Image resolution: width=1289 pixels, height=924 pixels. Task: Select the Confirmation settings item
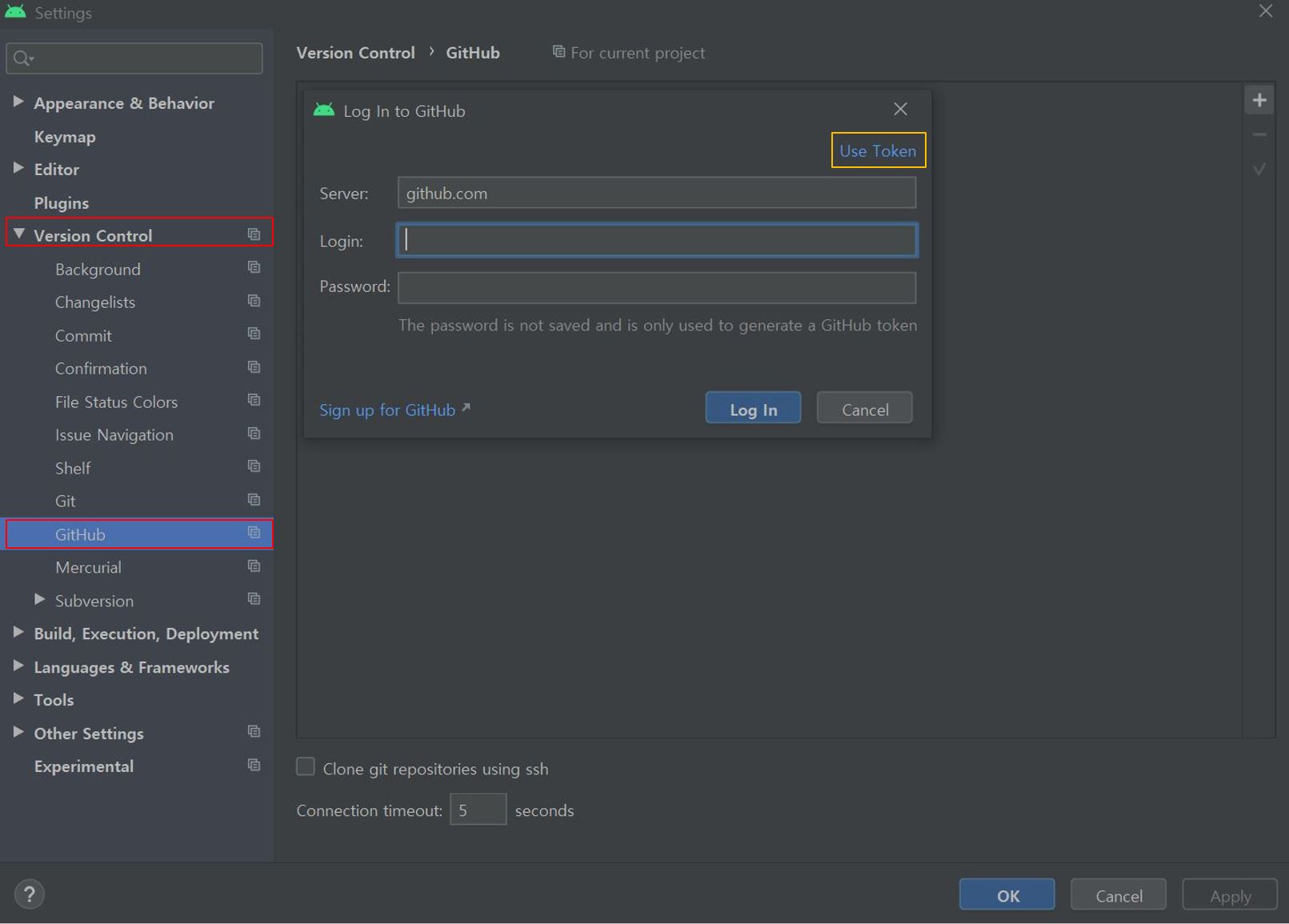pyautogui.click(x=101, y=369)
